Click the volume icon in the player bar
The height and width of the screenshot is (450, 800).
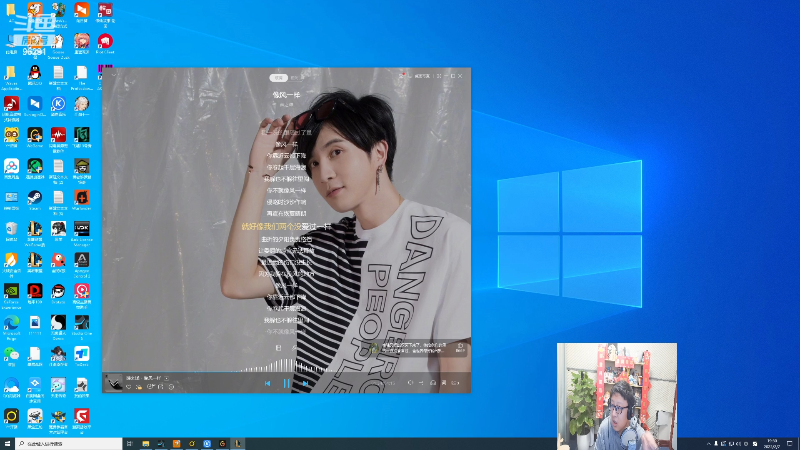pyautogui.click(x=410, y=383)
